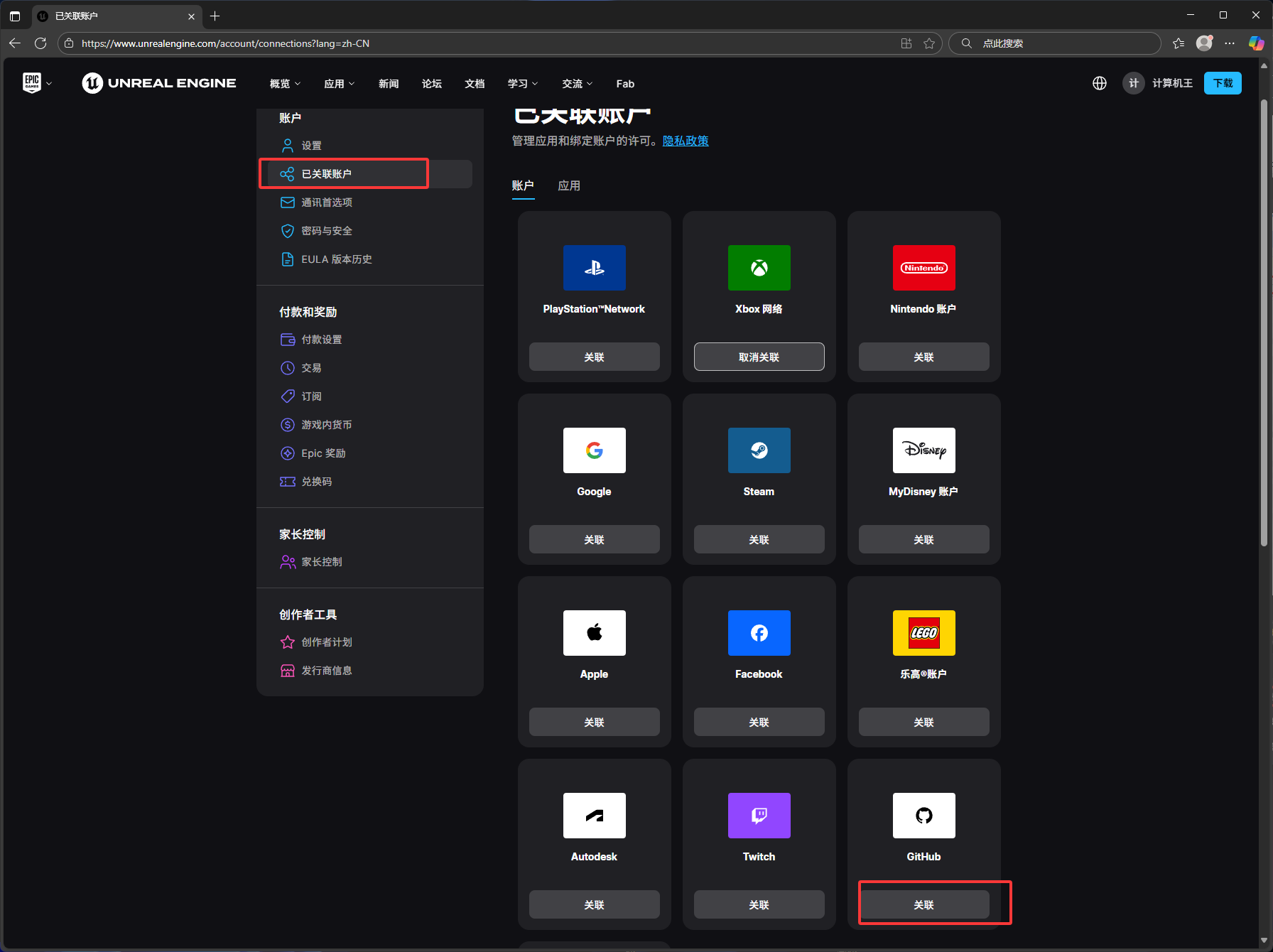Click the Apple logo tile
Viewport: 1273px width, 952px height.
click(595, 633)
